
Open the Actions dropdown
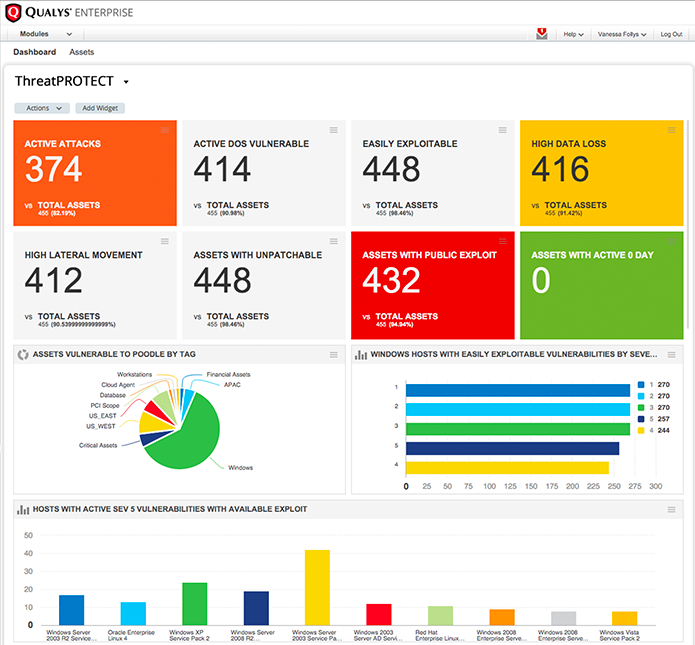coord(42,108)
